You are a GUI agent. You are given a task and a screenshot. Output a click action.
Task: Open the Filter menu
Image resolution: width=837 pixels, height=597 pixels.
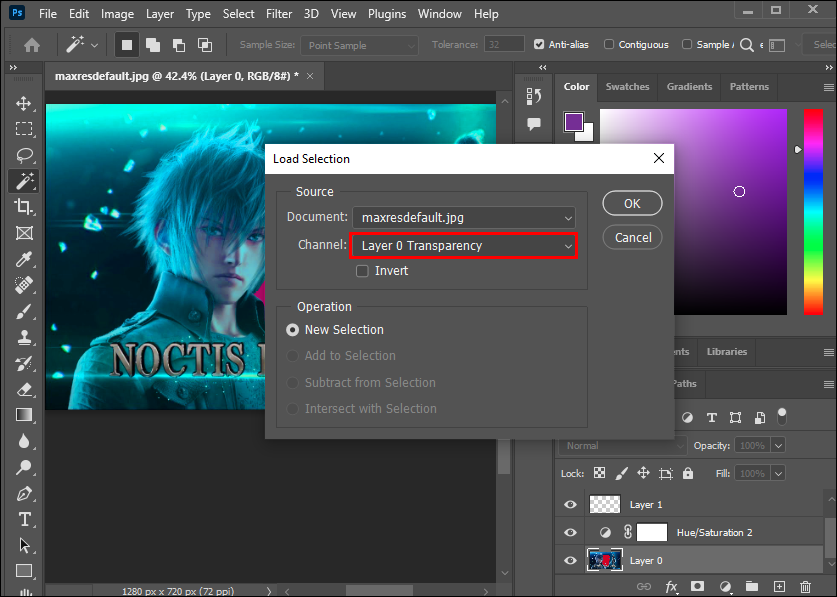pos(277,14)
